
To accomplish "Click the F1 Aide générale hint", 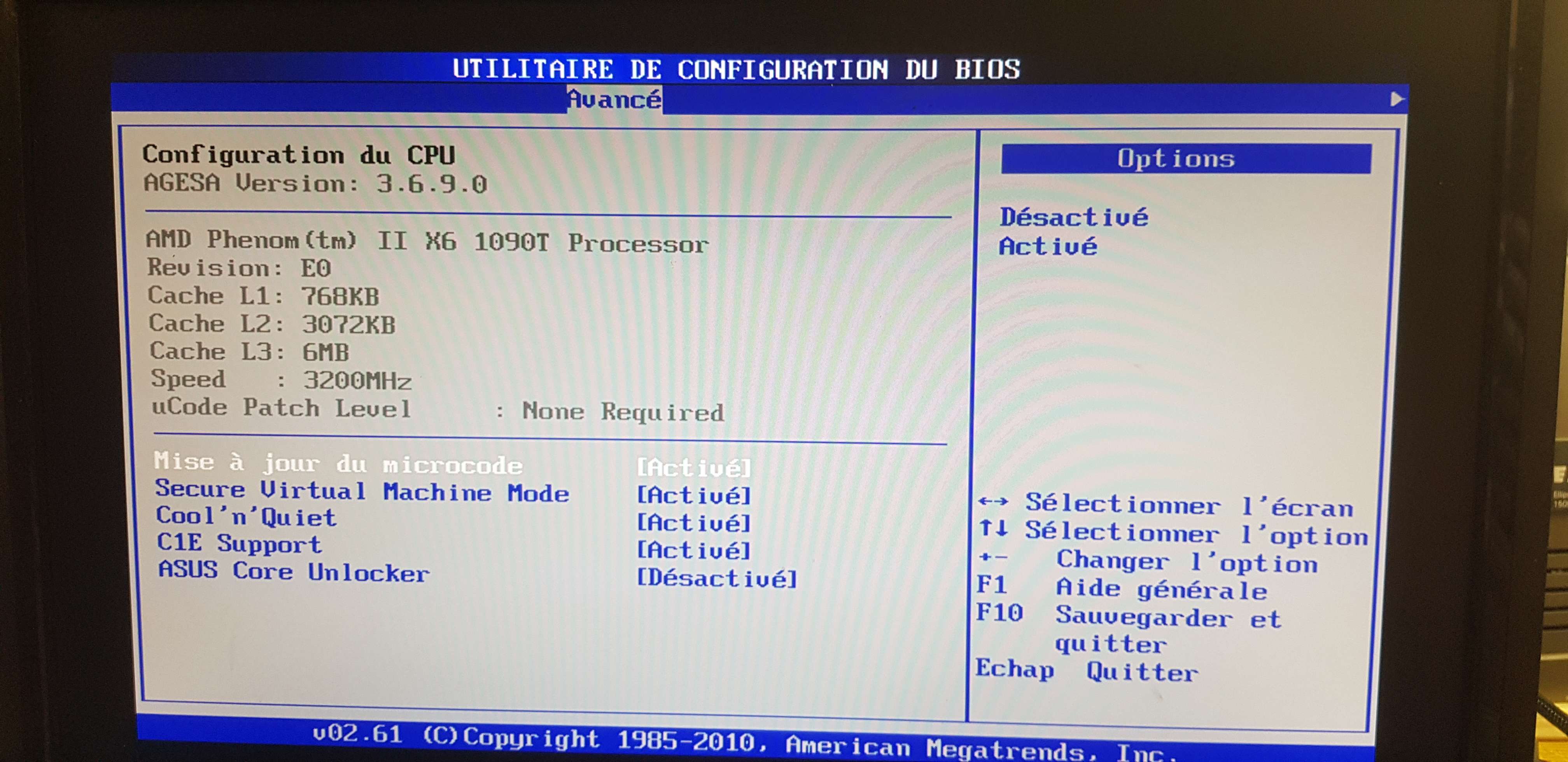I will (x=1122, y=588).
